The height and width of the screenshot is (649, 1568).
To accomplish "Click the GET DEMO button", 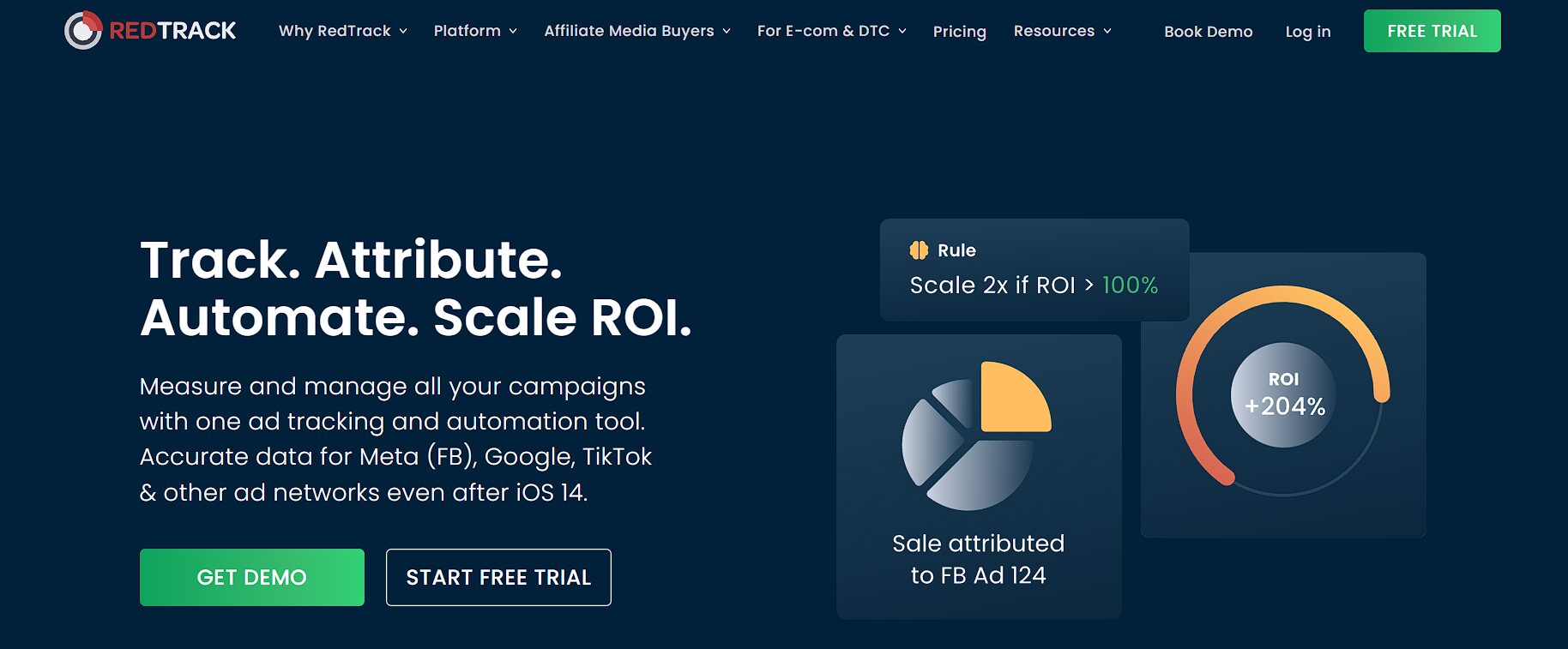I will pyautogui.click(x=251, y=577).
